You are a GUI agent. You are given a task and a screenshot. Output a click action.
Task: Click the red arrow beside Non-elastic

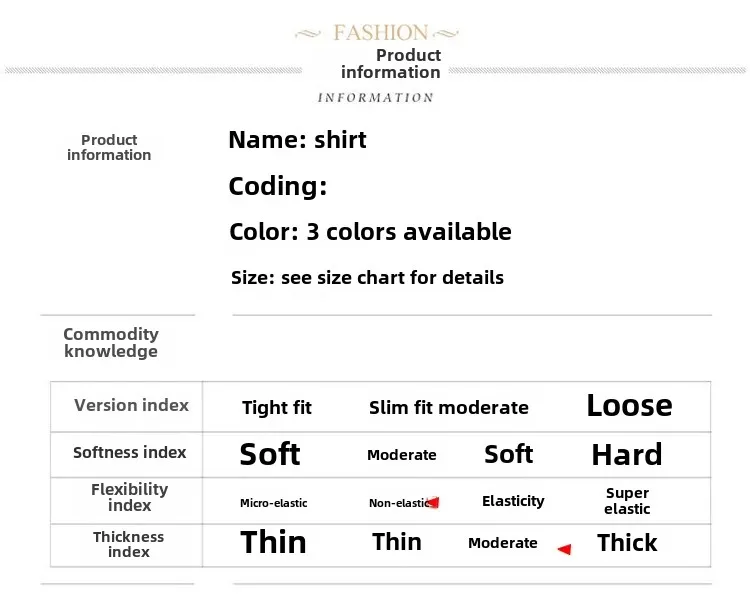433,502
